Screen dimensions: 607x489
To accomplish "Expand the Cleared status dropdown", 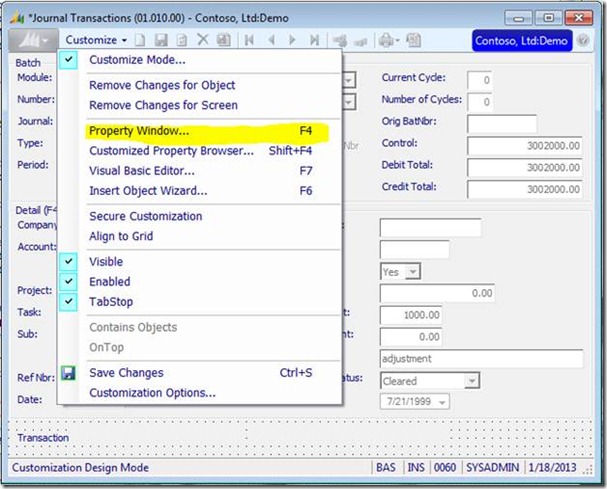I will [472, 381].
